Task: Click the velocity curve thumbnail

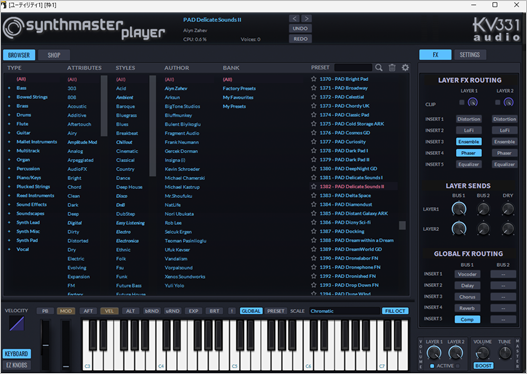Action: point(16,323)
